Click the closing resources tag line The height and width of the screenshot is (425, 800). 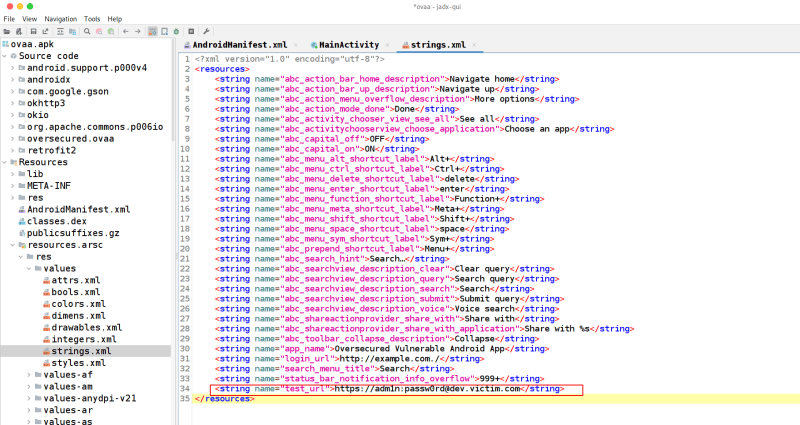click(x=224, y=399)
